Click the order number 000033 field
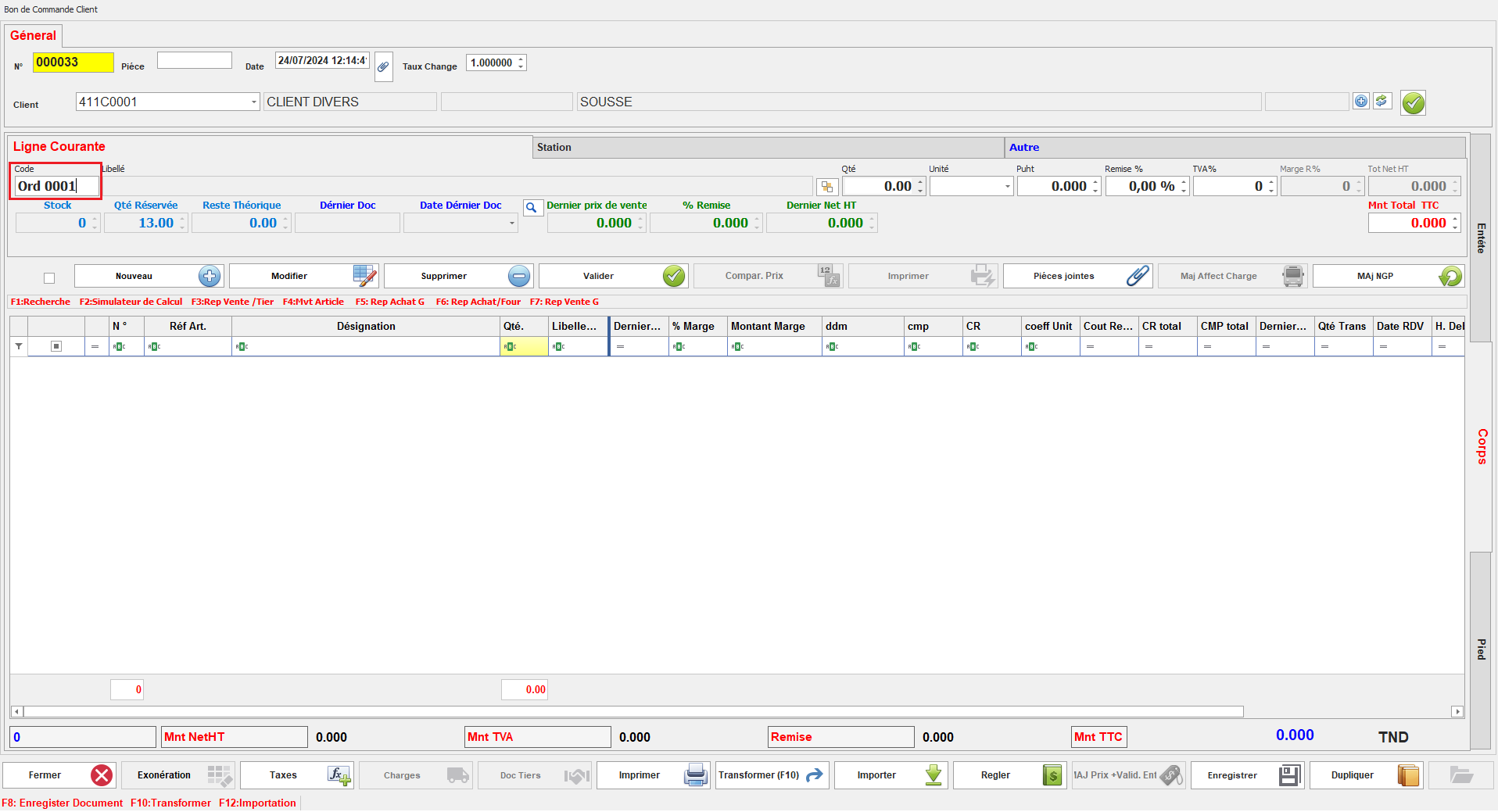Image resolution: width=1498 pixels, height=812 pixels. click(x=73, y=63)
